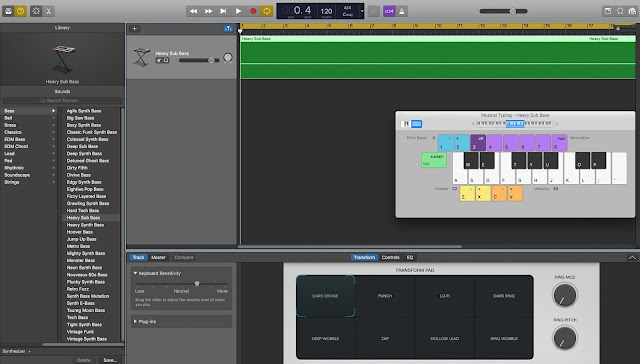The image size is (640, 364).
Task: Select the DARK DRONE transform pad
Action: [x=325, y=296]
